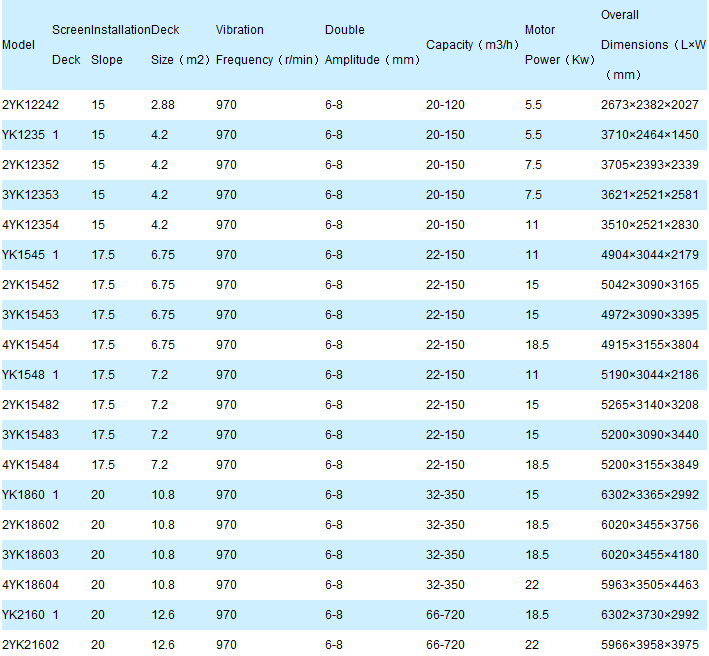This screenshot has width=709, height=656.
Task: Select the 3YK12353 model cell
Action: (30, 195)
